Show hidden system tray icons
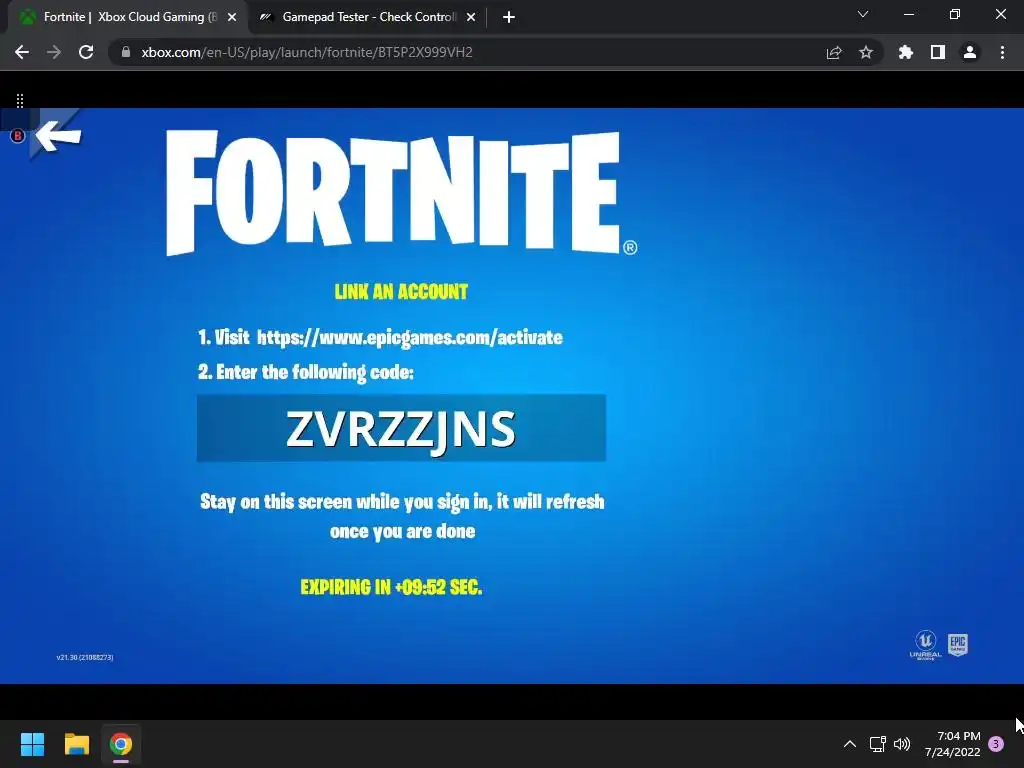1024x768 pixels. point(850,744)
